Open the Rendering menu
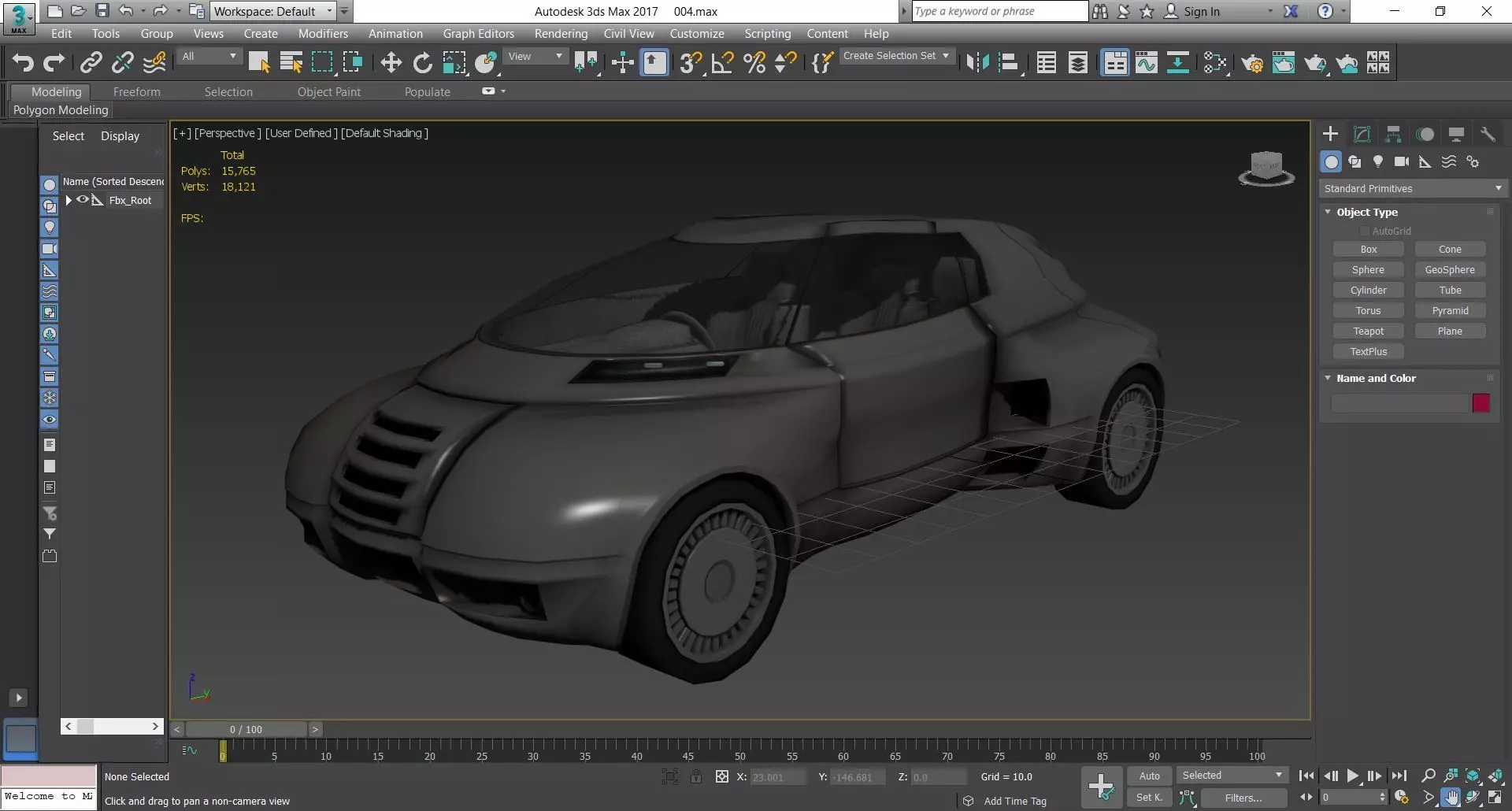Viewport: 1512px width, 811px height. pos(561,34)
